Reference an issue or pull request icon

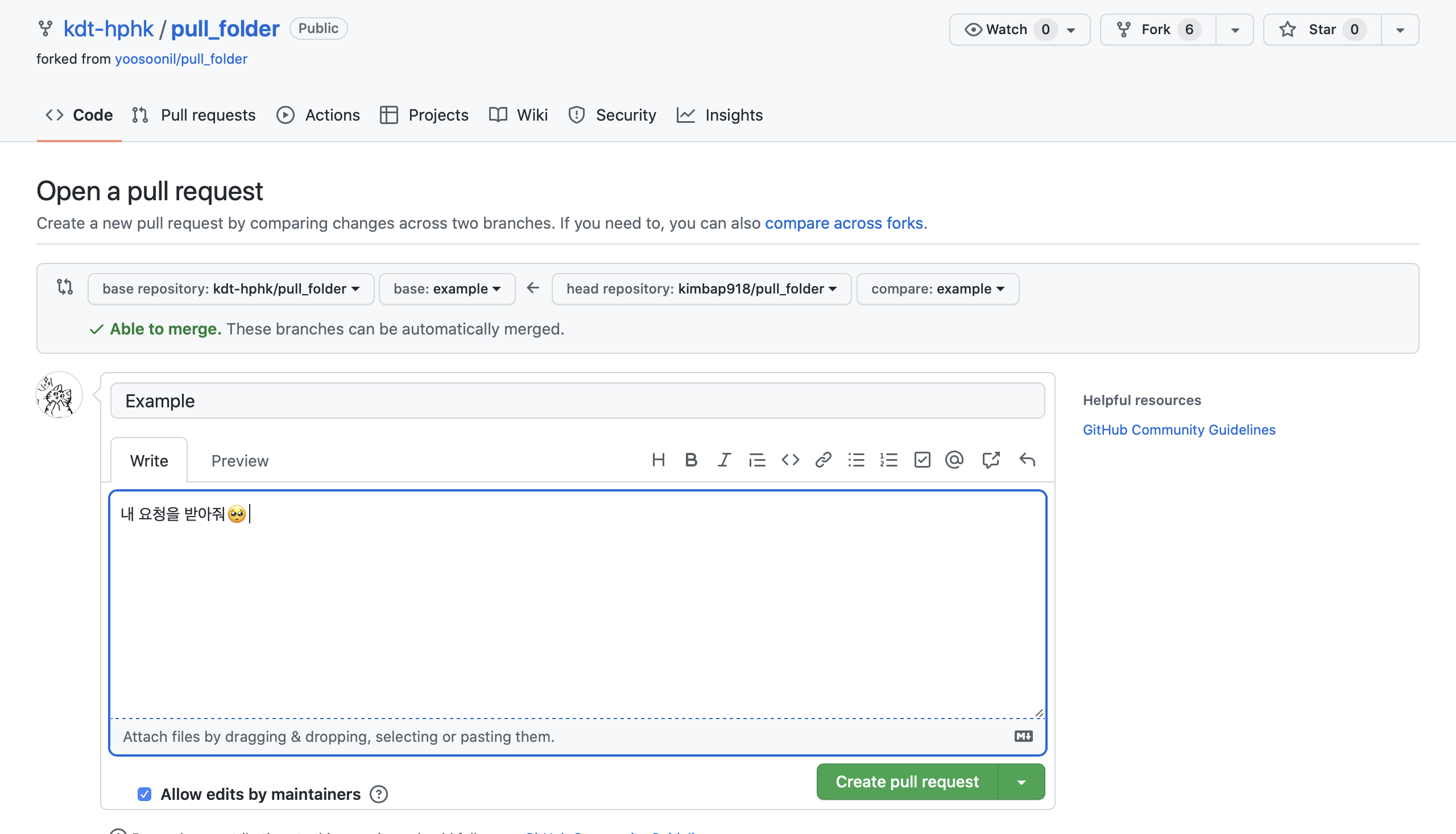coord(991,460)
